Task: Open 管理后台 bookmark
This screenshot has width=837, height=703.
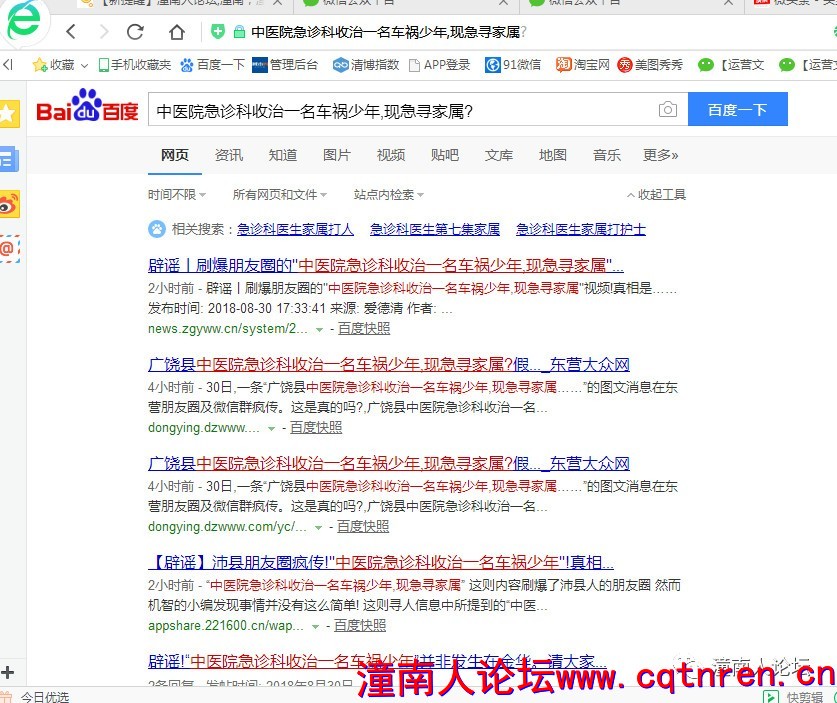Action: coord(285,65)
